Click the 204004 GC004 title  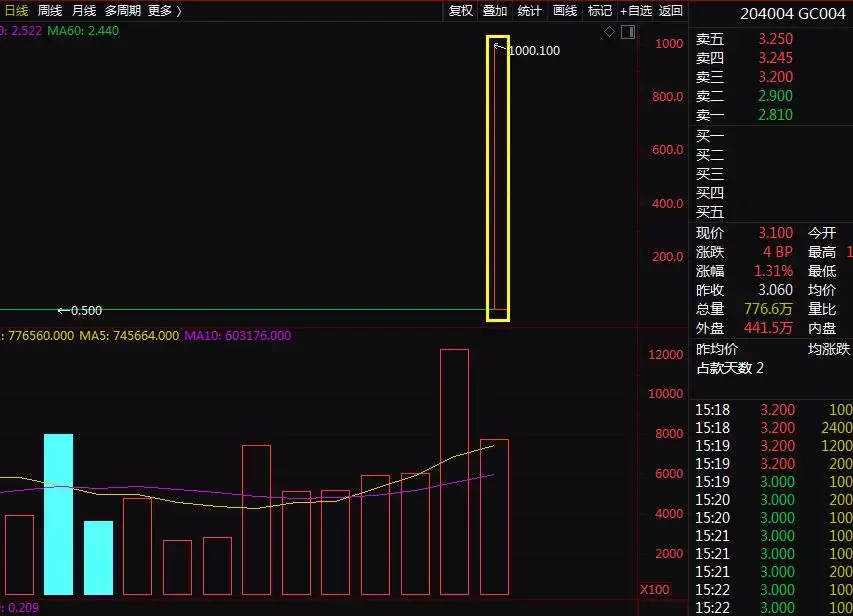[793, 14]
